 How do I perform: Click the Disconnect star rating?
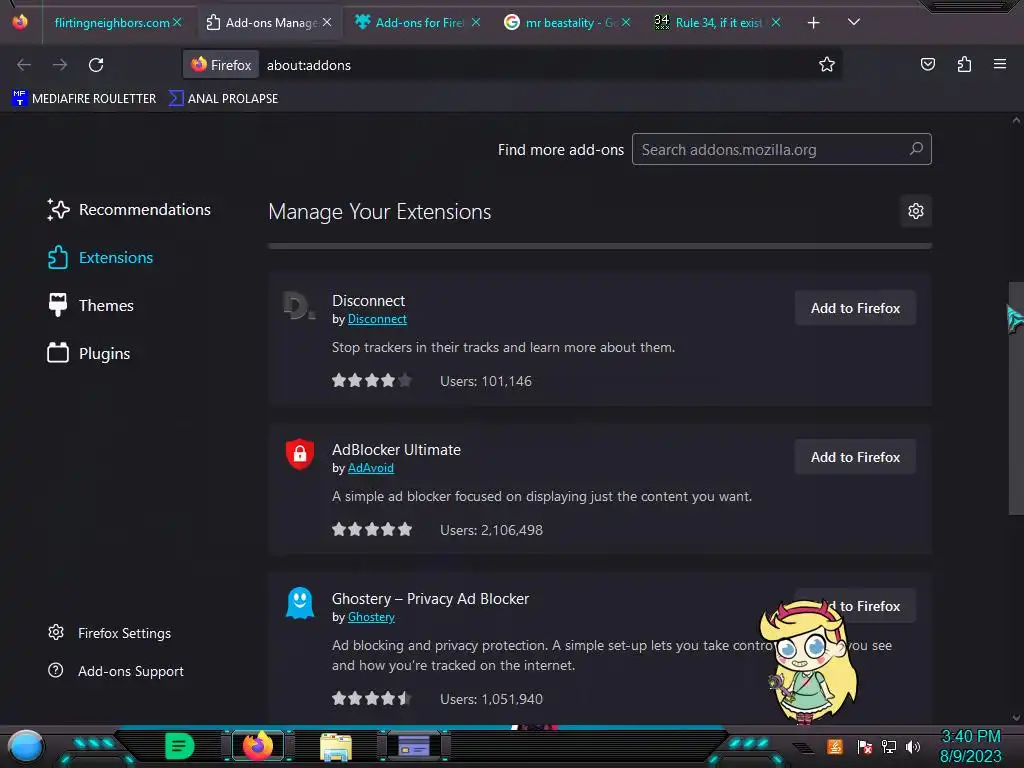(x=372, y=380)
